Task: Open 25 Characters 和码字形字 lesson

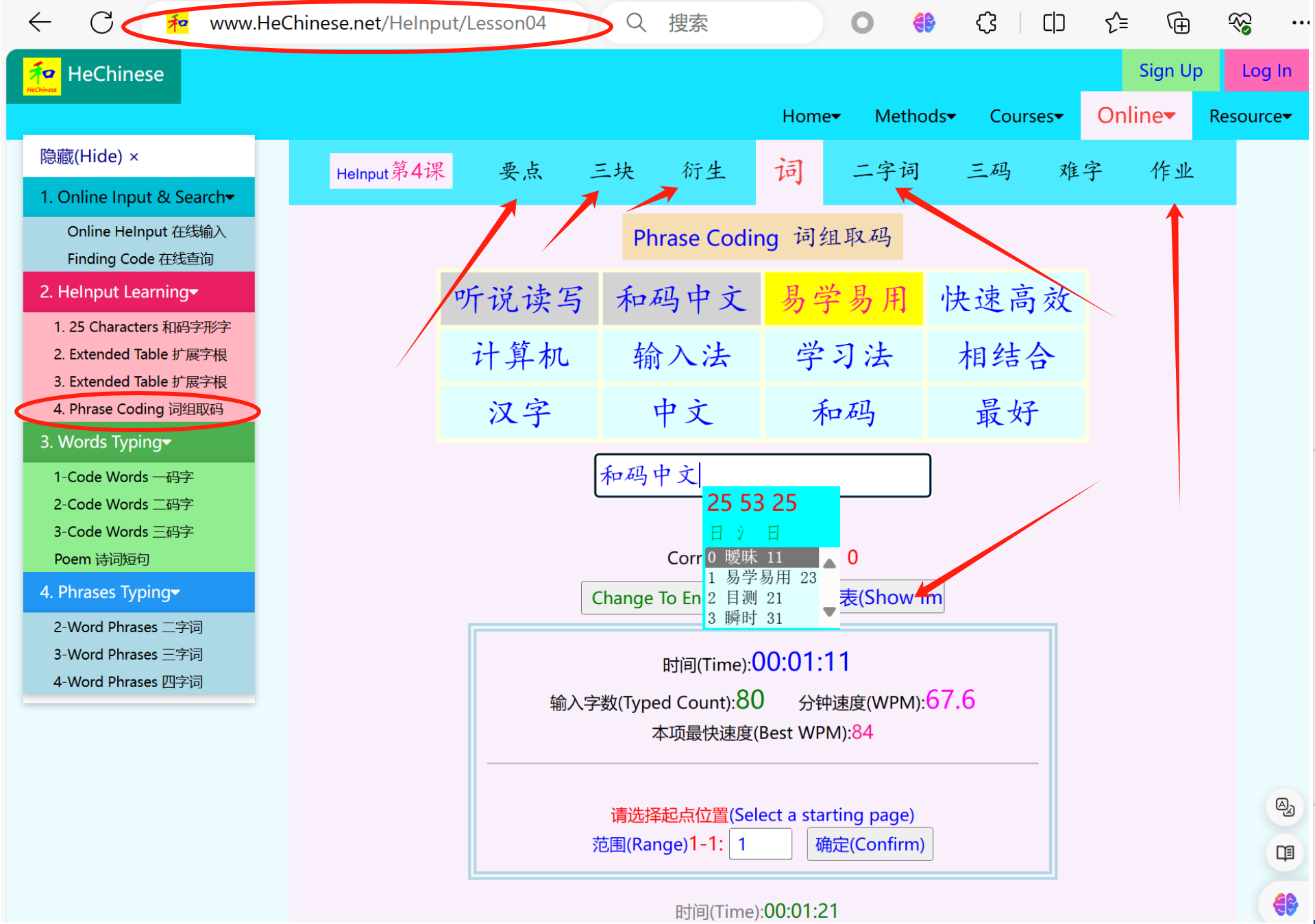Action: pyautogui.click(x=143, y=327)
